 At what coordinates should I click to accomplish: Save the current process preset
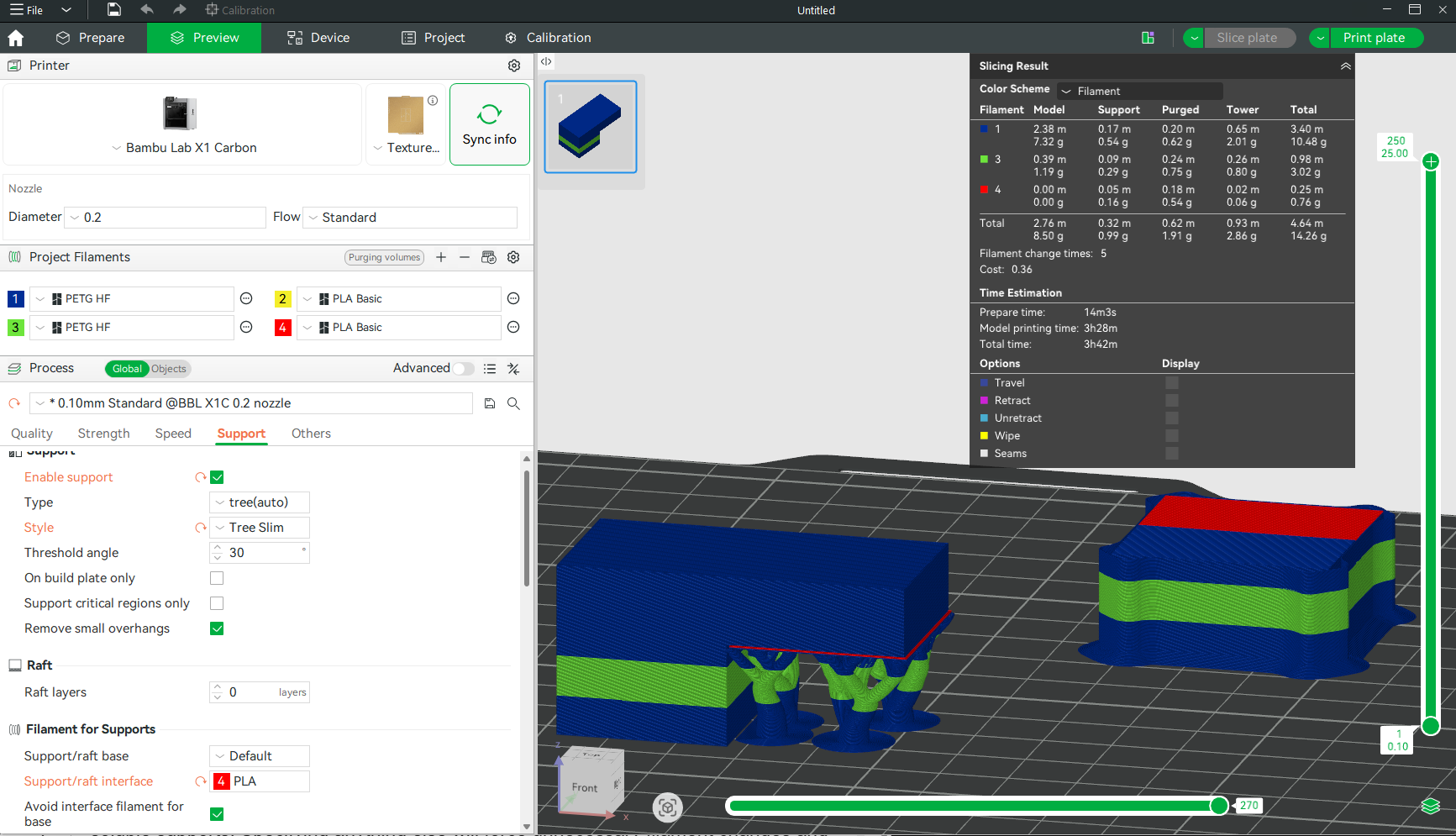tap(490, 404)
